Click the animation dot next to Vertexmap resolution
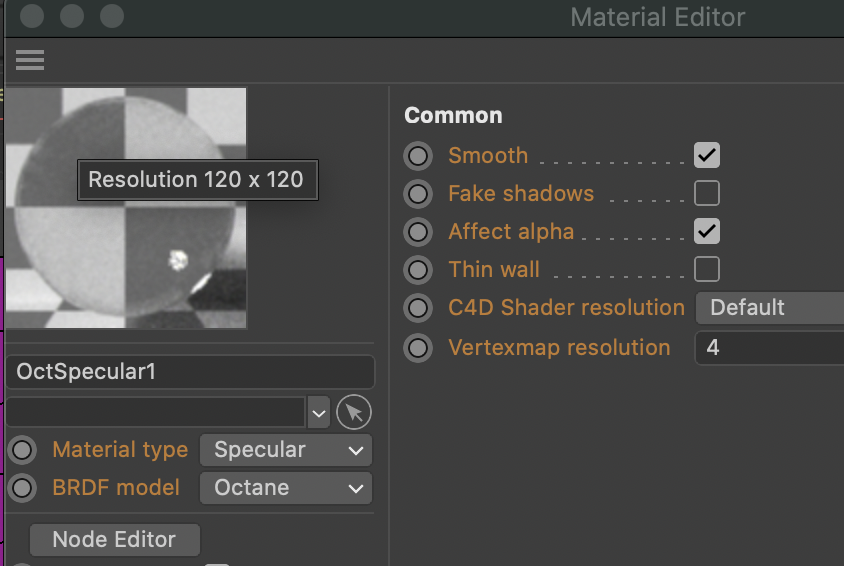Screen dimensions: 844x566 418,348
